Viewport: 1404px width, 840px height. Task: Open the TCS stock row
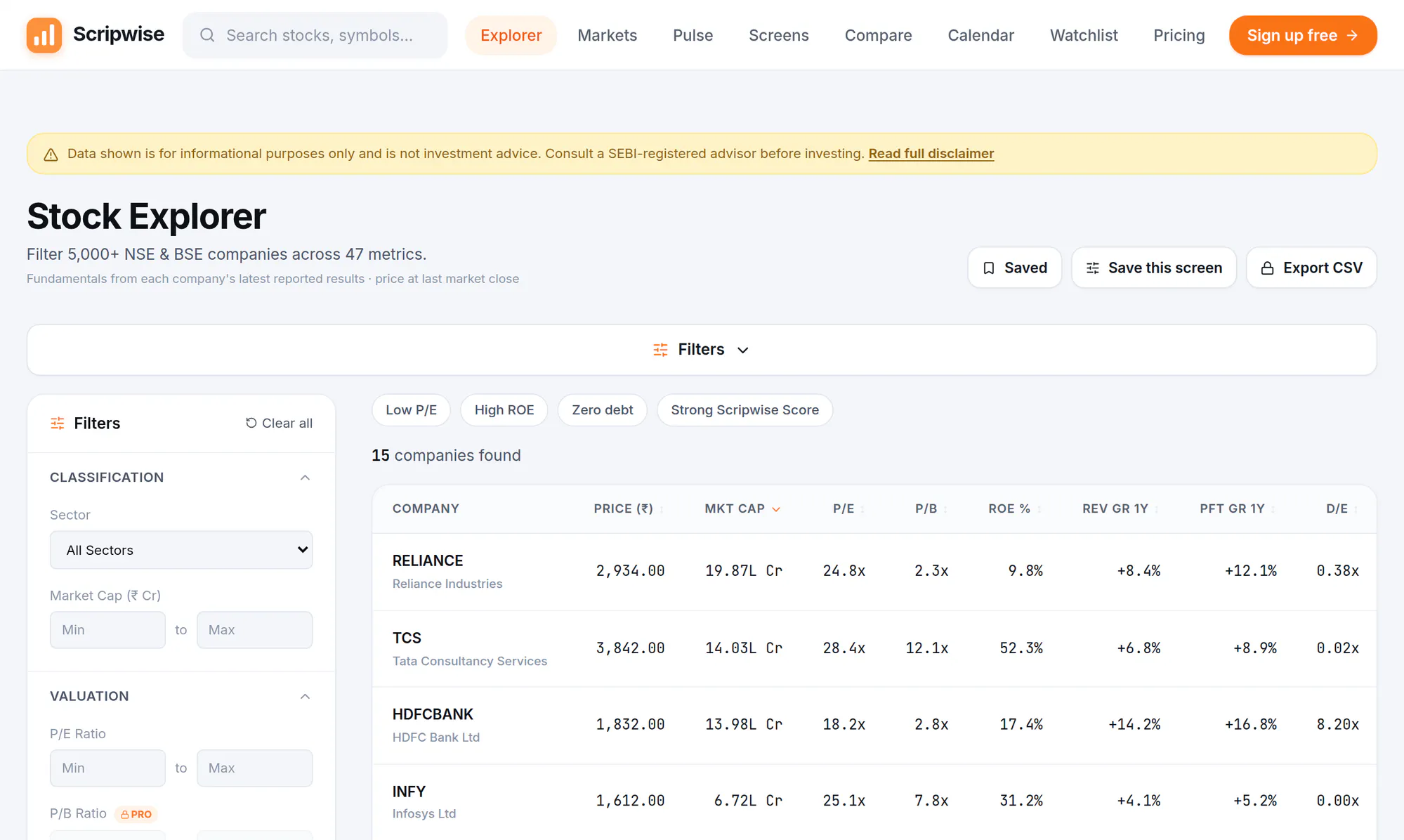(874, 649)
